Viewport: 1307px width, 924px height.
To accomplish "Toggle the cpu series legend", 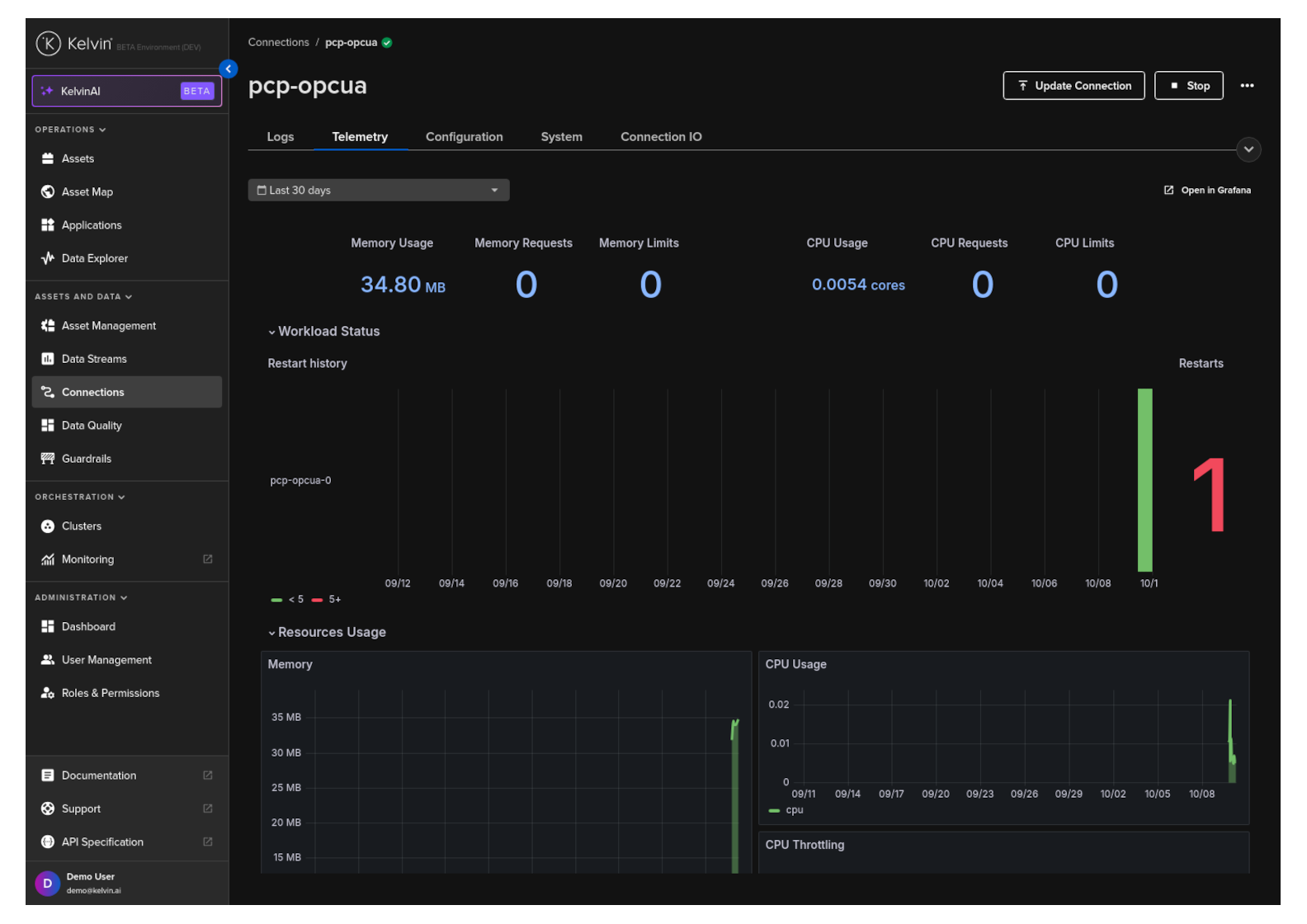I will tap(786, 810).
